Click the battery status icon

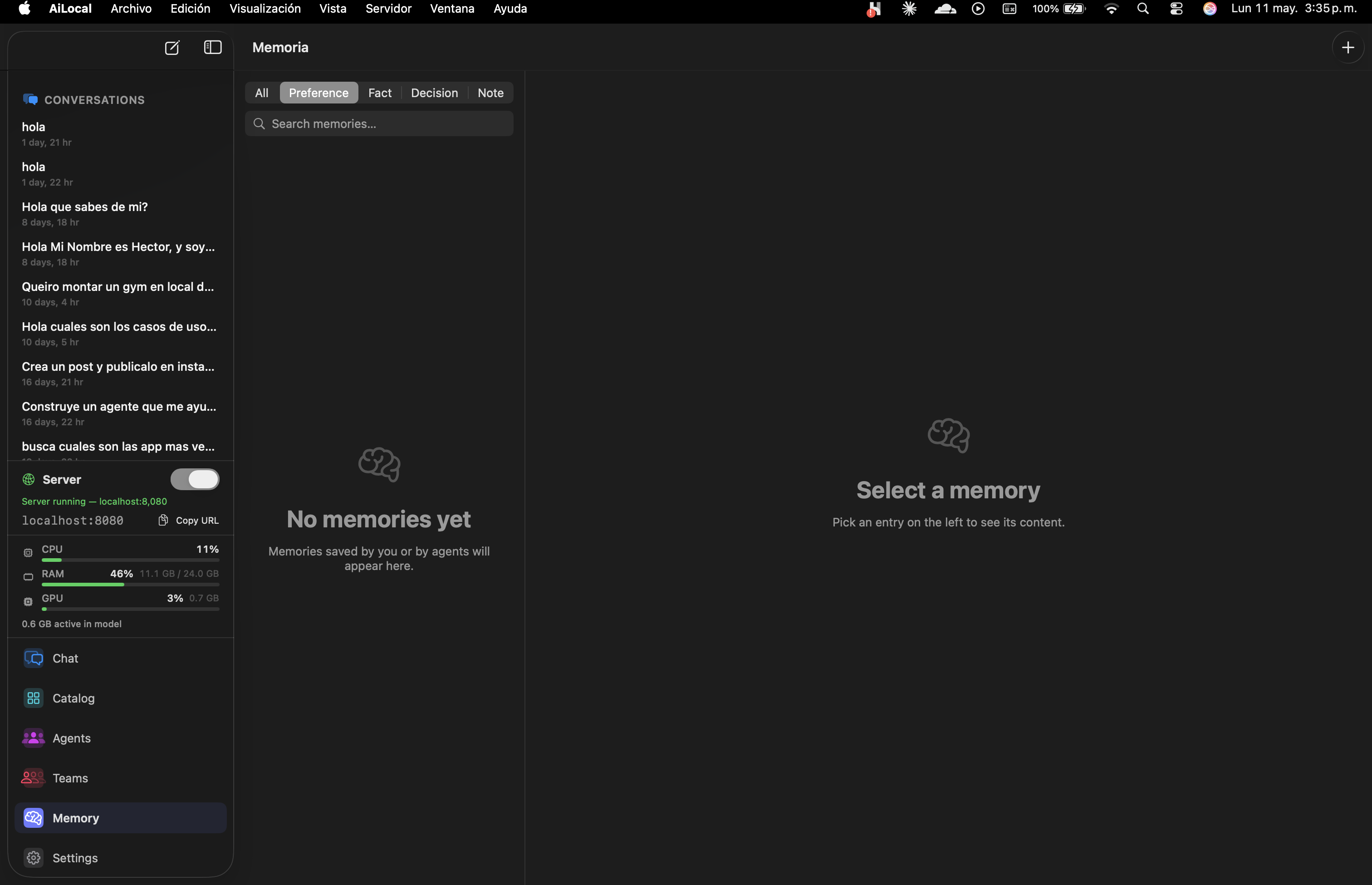[1074, 9]
